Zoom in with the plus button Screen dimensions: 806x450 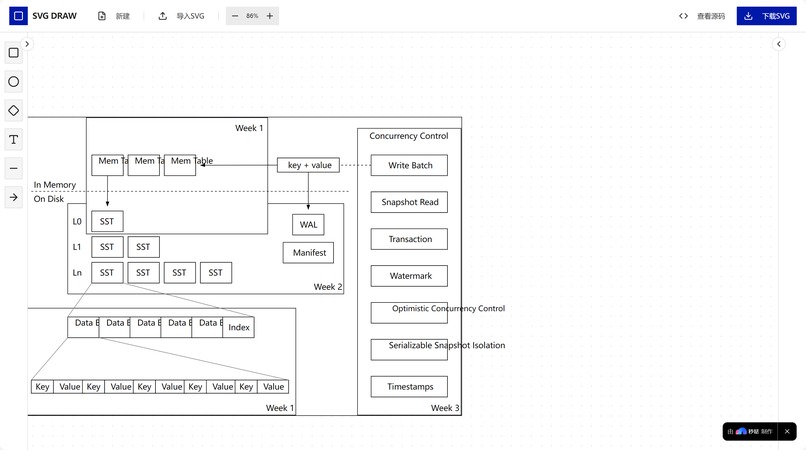point(269,16)
